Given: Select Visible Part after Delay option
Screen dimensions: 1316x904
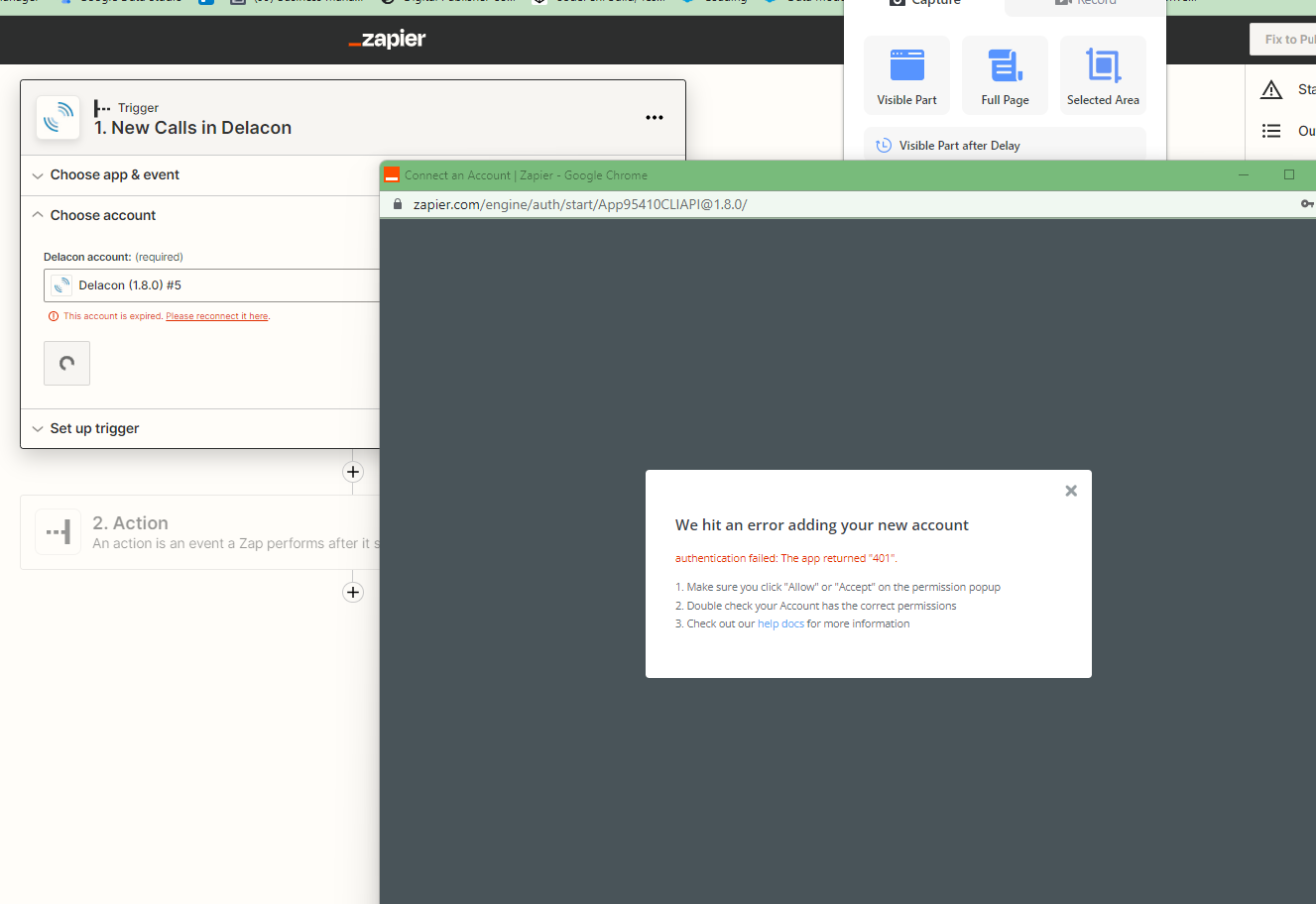Looking at the screenshot, I should 1005,145.
